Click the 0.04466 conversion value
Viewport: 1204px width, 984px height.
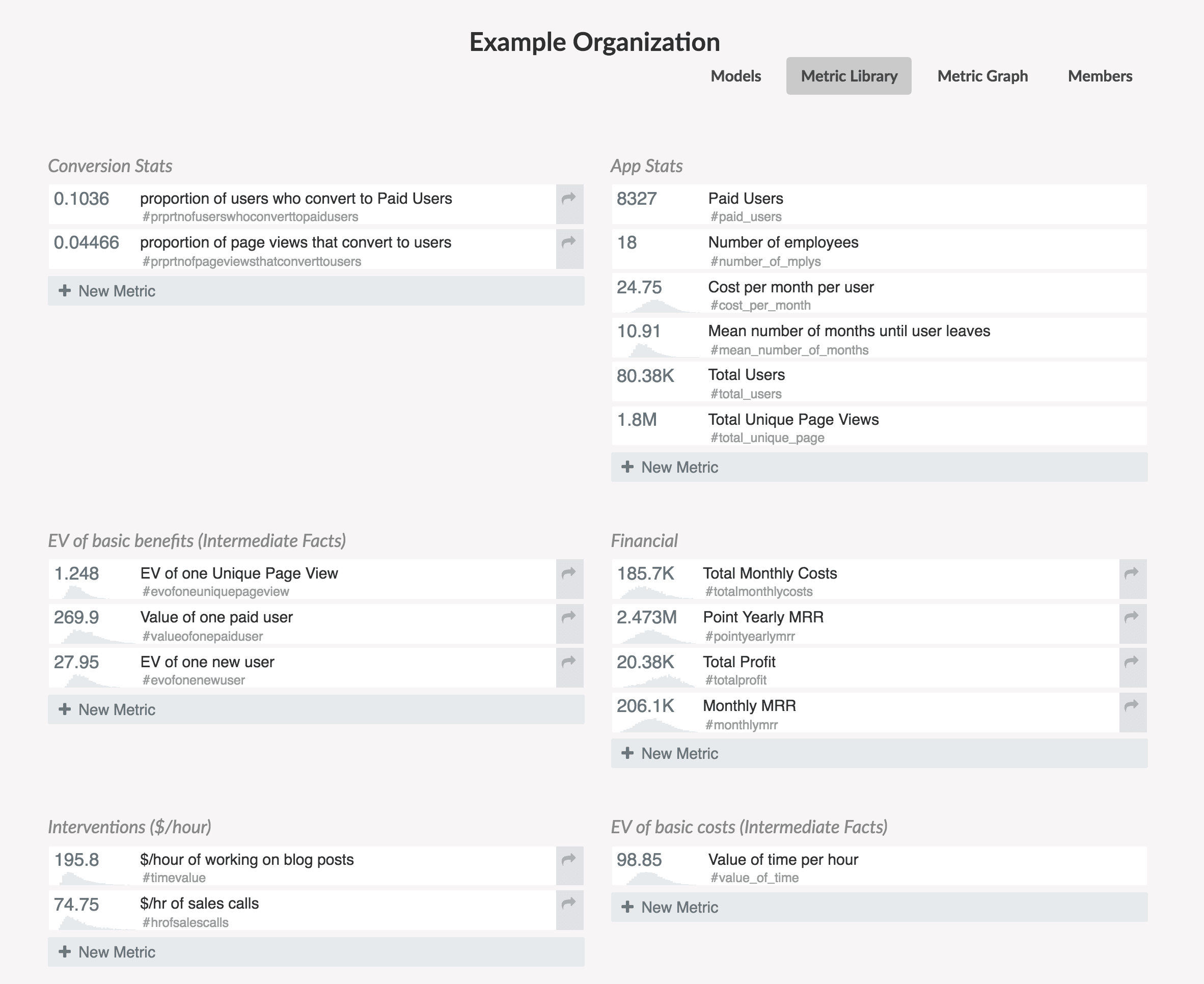click(x=86, y=242)
